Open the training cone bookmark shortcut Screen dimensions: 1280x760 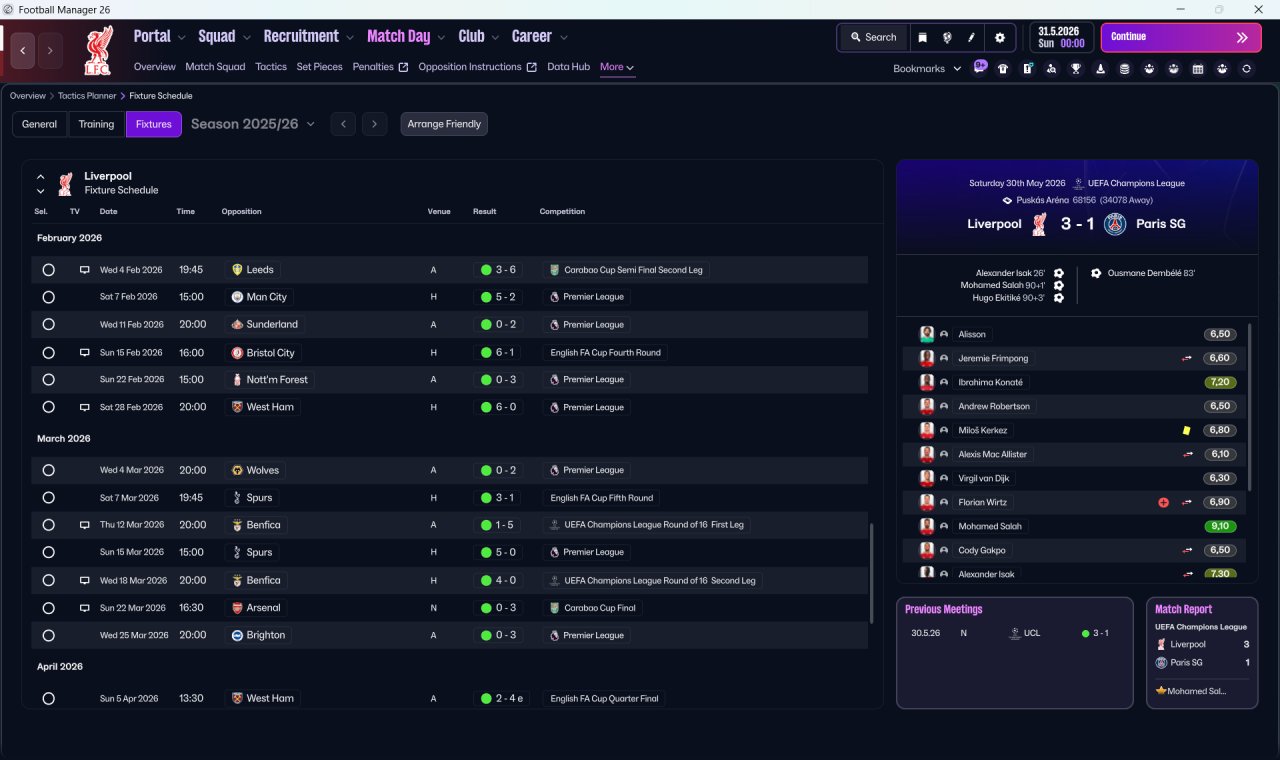1100,69
